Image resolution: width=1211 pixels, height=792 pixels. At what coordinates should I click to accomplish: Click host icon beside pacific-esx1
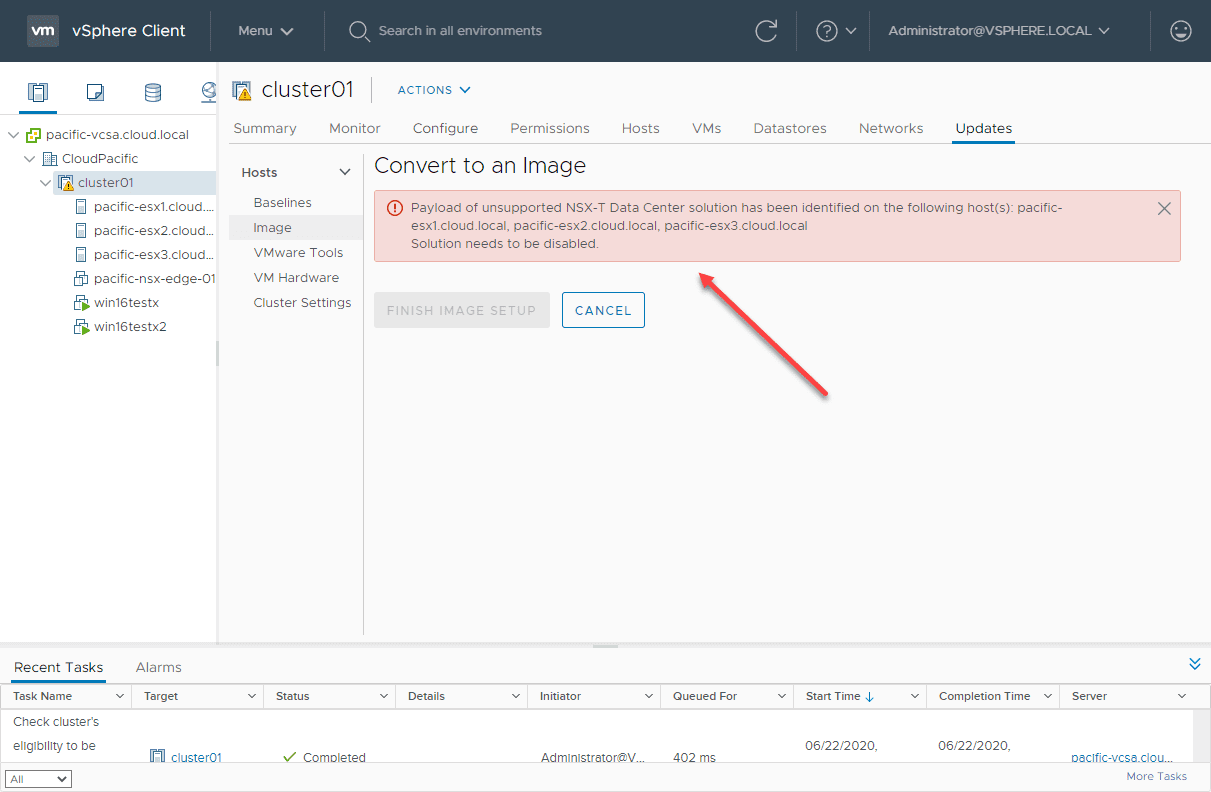pos(82,207)
